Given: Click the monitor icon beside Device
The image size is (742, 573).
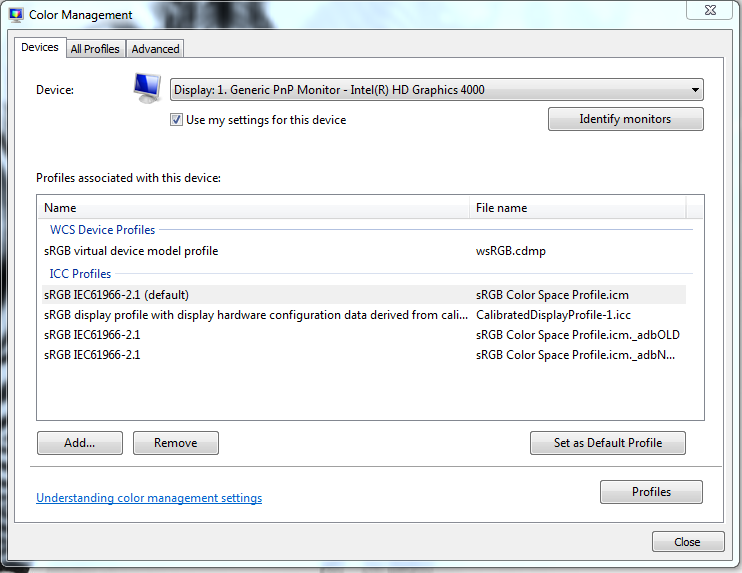Looking at the screenshot, I should point(147,88).
